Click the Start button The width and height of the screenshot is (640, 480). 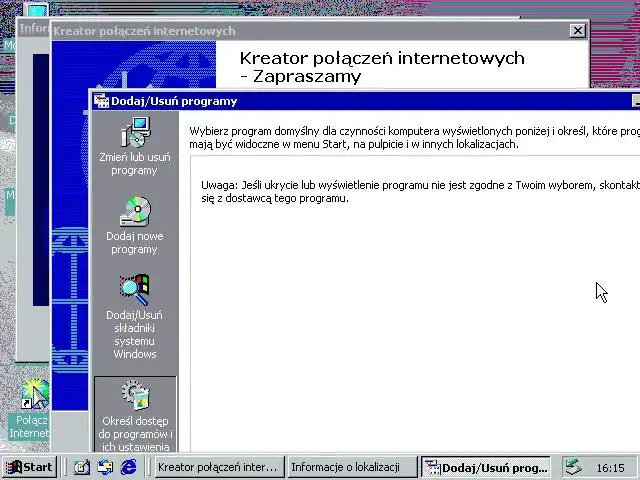29,467
